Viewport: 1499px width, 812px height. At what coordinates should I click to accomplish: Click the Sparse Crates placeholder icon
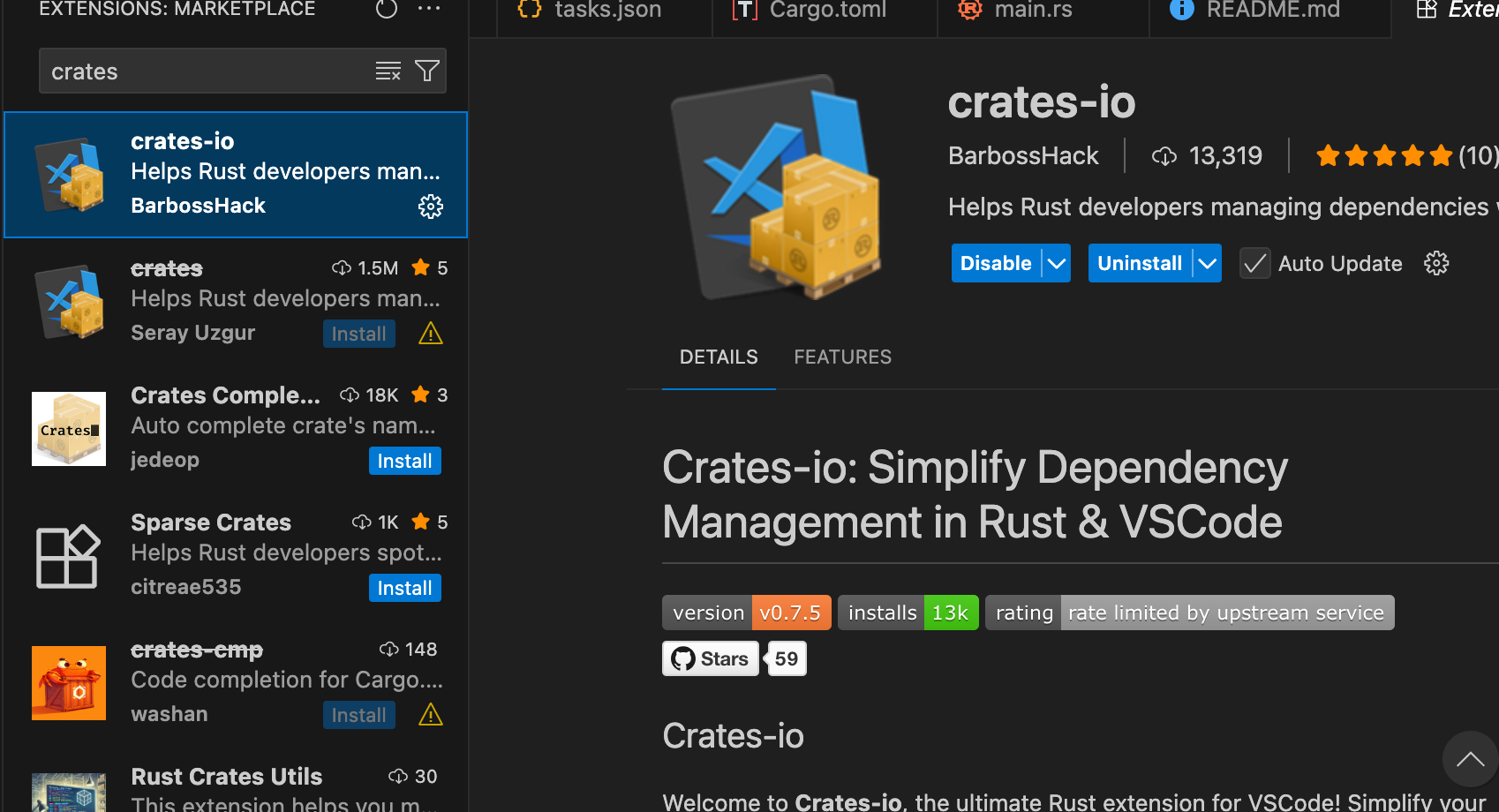pyautogui.click(x=67, y=556)
